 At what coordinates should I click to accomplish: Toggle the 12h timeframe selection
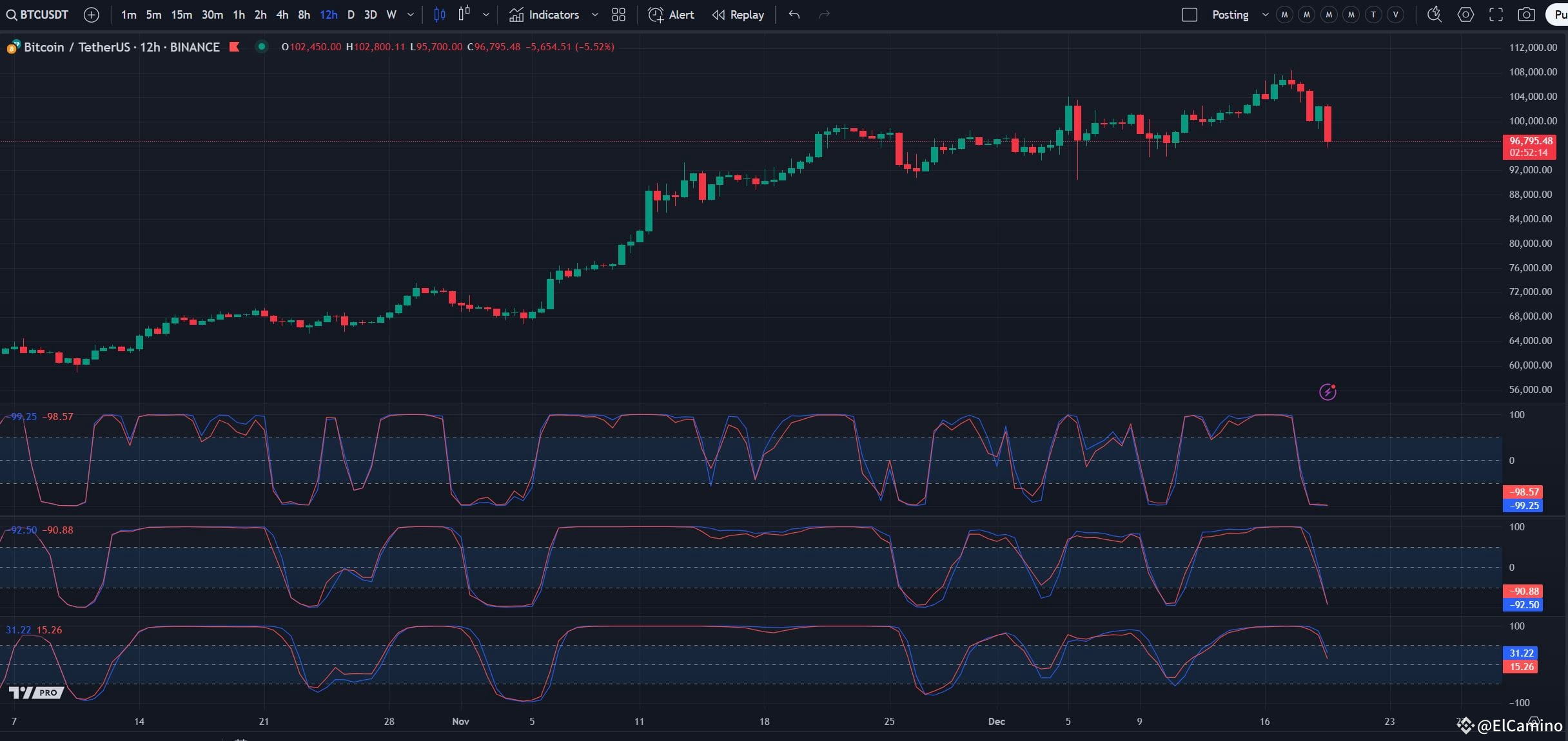328,14
